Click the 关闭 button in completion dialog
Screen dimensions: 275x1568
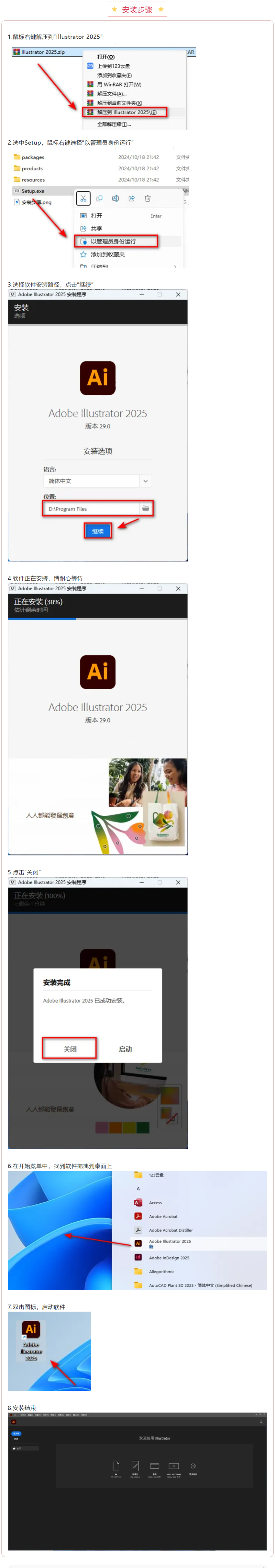70,1048
